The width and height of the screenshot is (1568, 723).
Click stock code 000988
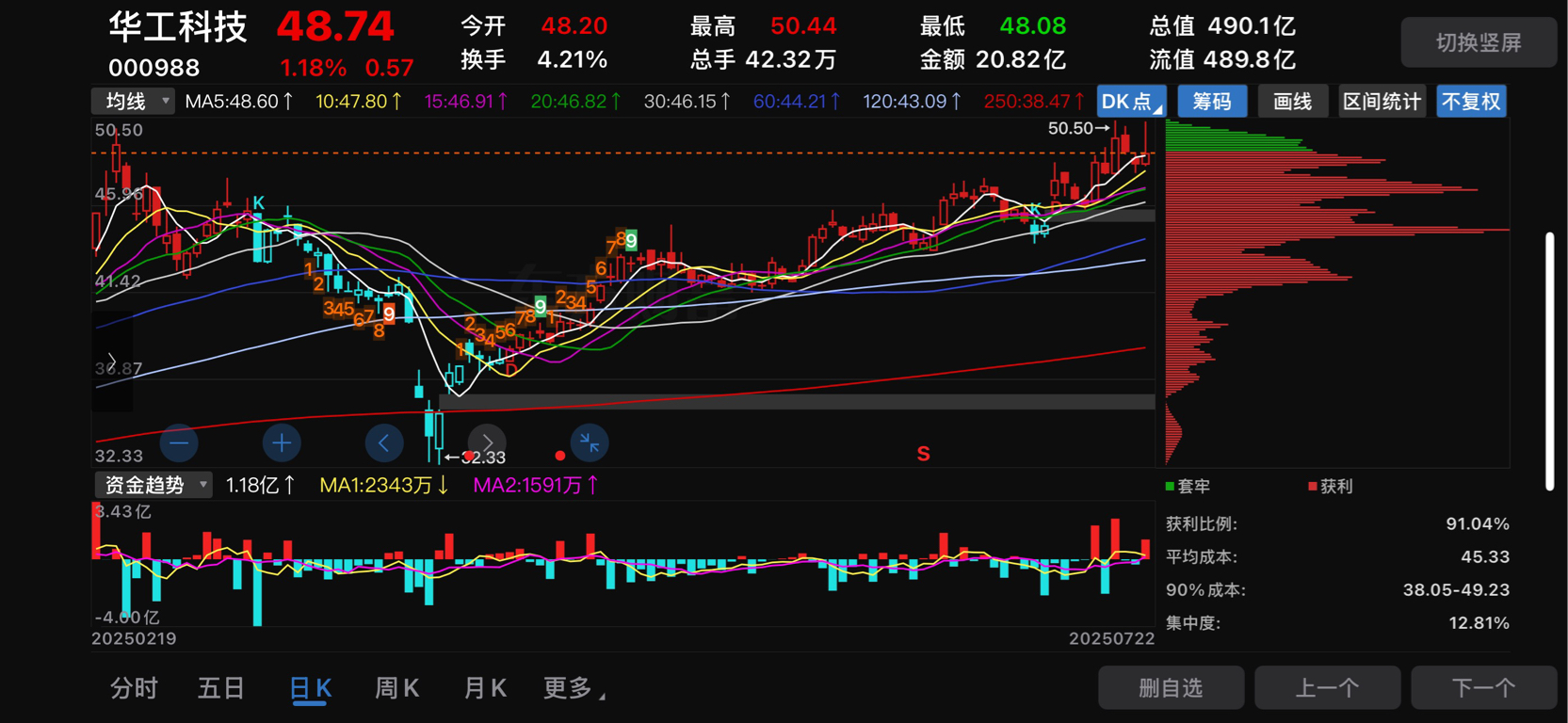coord(154,68)
